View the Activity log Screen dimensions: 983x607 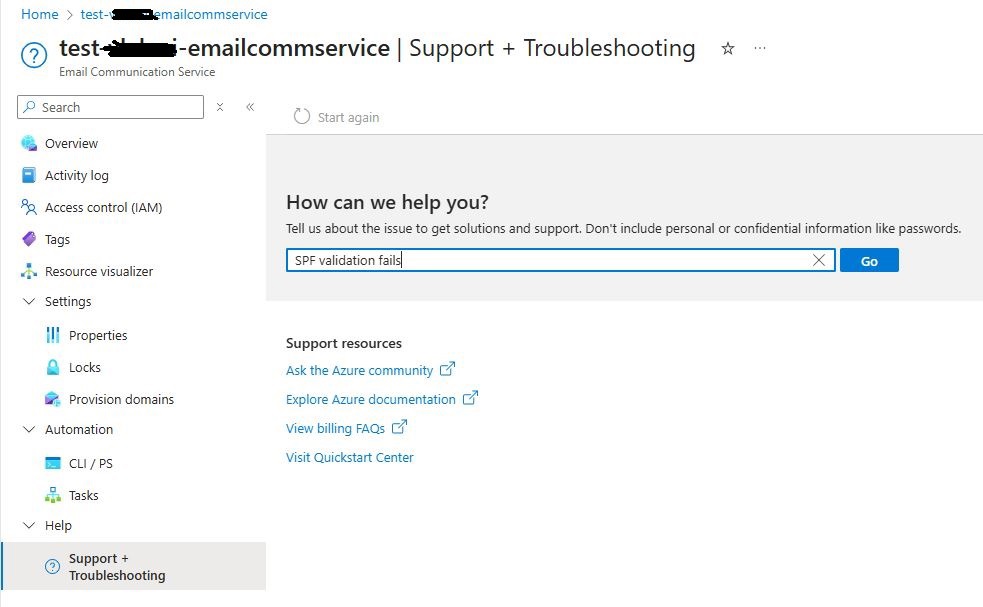(x=75, y=175)
